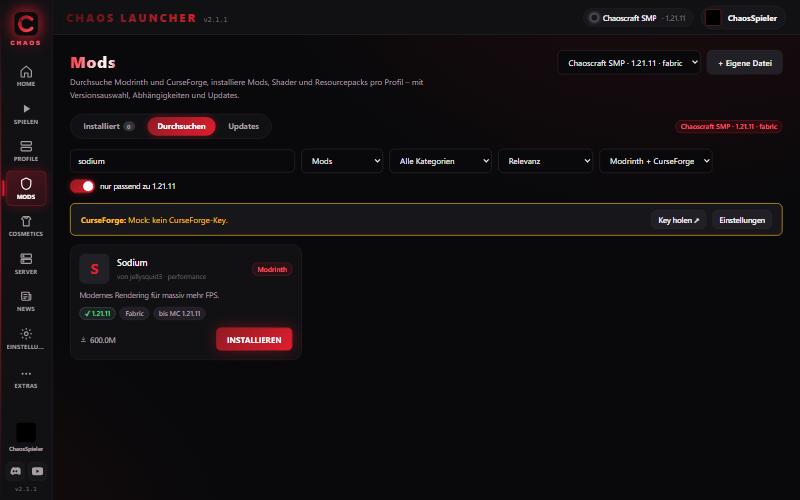The height and width of the screenshot is (500, 800).
Task: Click the von jellysquid3 author text
Action: pyautogui.click(x=139, y=277)
